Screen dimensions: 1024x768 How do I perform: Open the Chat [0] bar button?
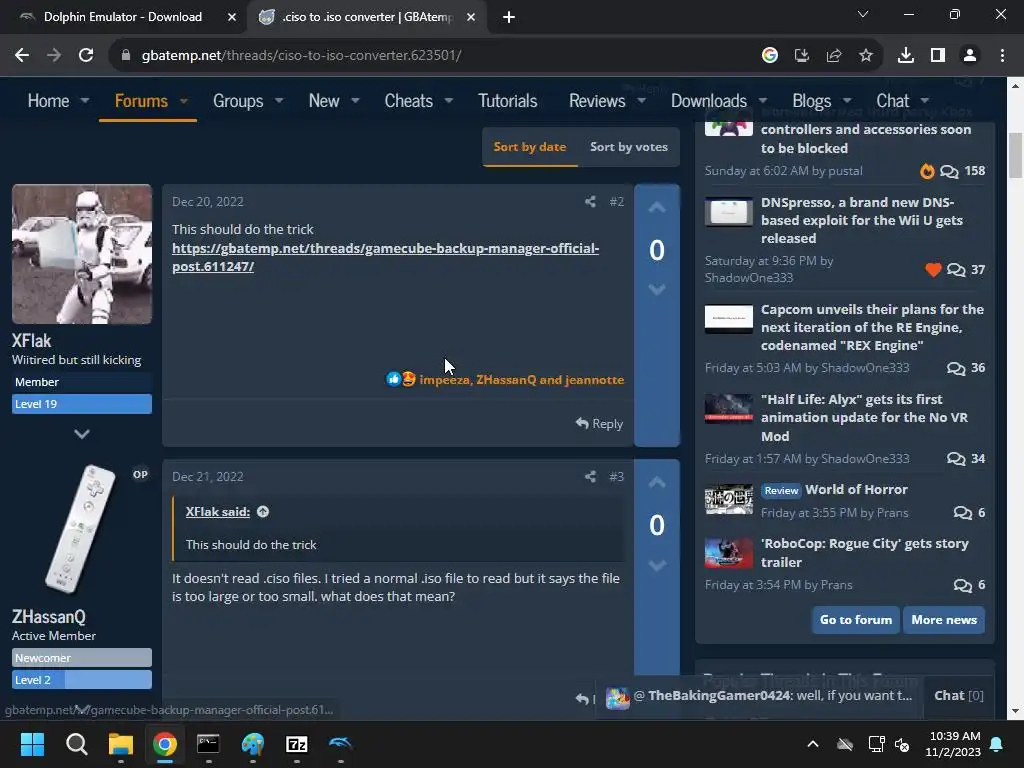tap(959, 696)
